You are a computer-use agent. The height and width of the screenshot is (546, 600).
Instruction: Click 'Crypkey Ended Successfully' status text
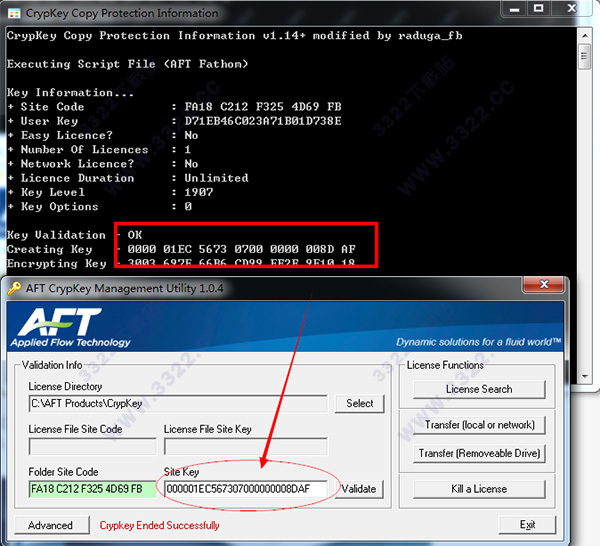tap(159, 525)
